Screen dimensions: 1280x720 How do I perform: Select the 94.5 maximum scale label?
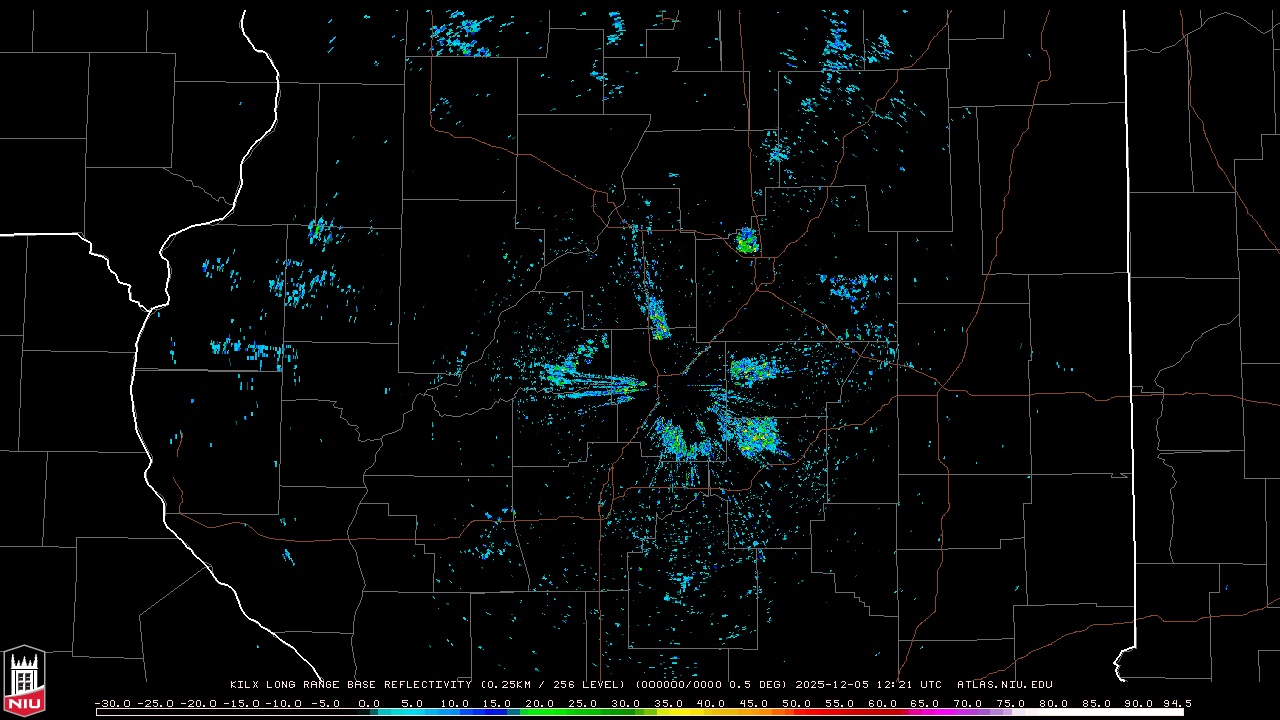click(x=1176, y=703)
